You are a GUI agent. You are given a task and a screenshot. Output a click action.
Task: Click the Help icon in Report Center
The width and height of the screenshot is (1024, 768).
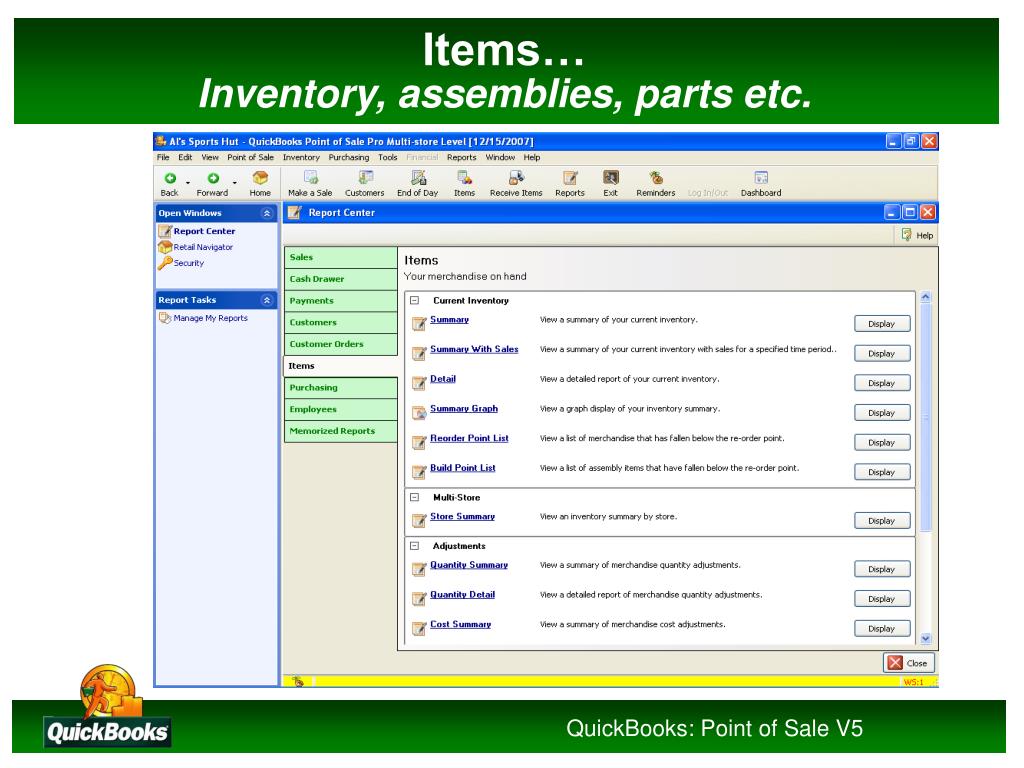pos(906,235)
